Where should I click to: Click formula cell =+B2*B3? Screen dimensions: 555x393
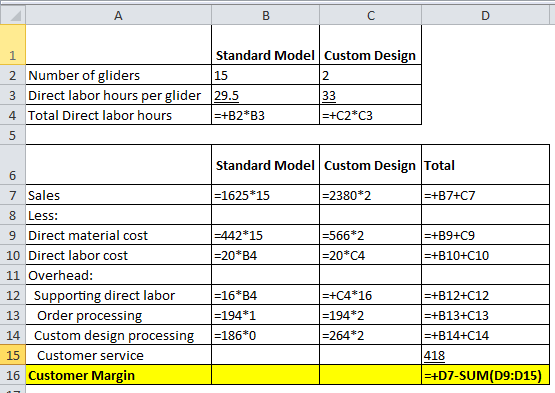tap(265, 115)
